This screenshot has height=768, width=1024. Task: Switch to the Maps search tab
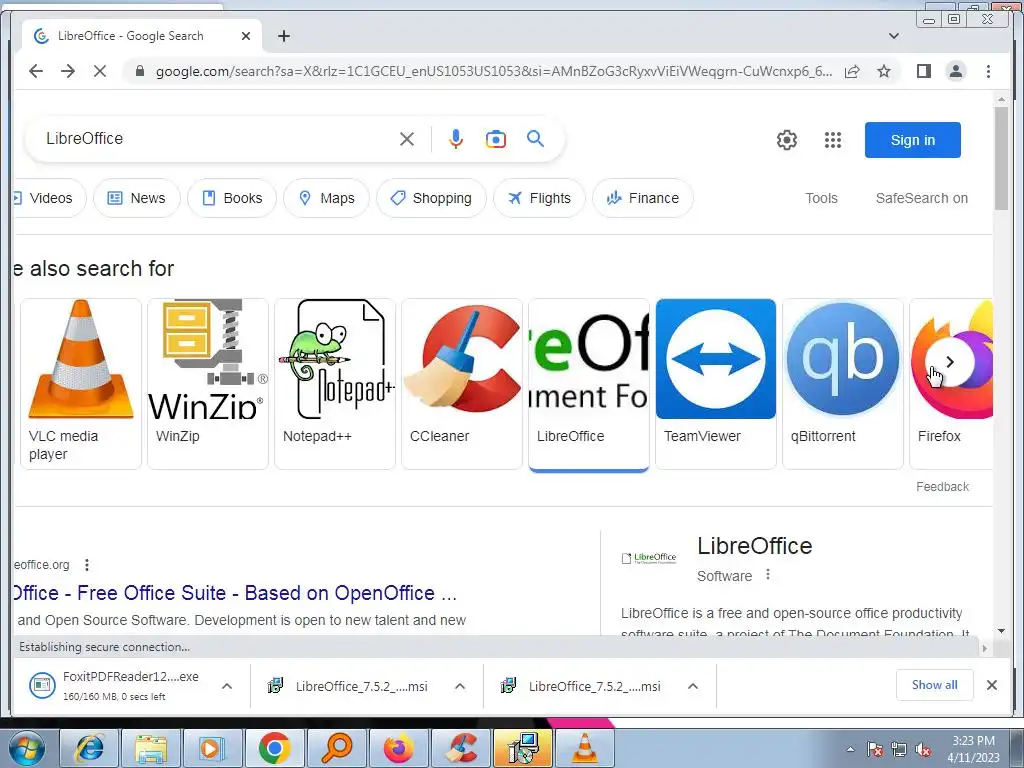(x=326, y=198)
